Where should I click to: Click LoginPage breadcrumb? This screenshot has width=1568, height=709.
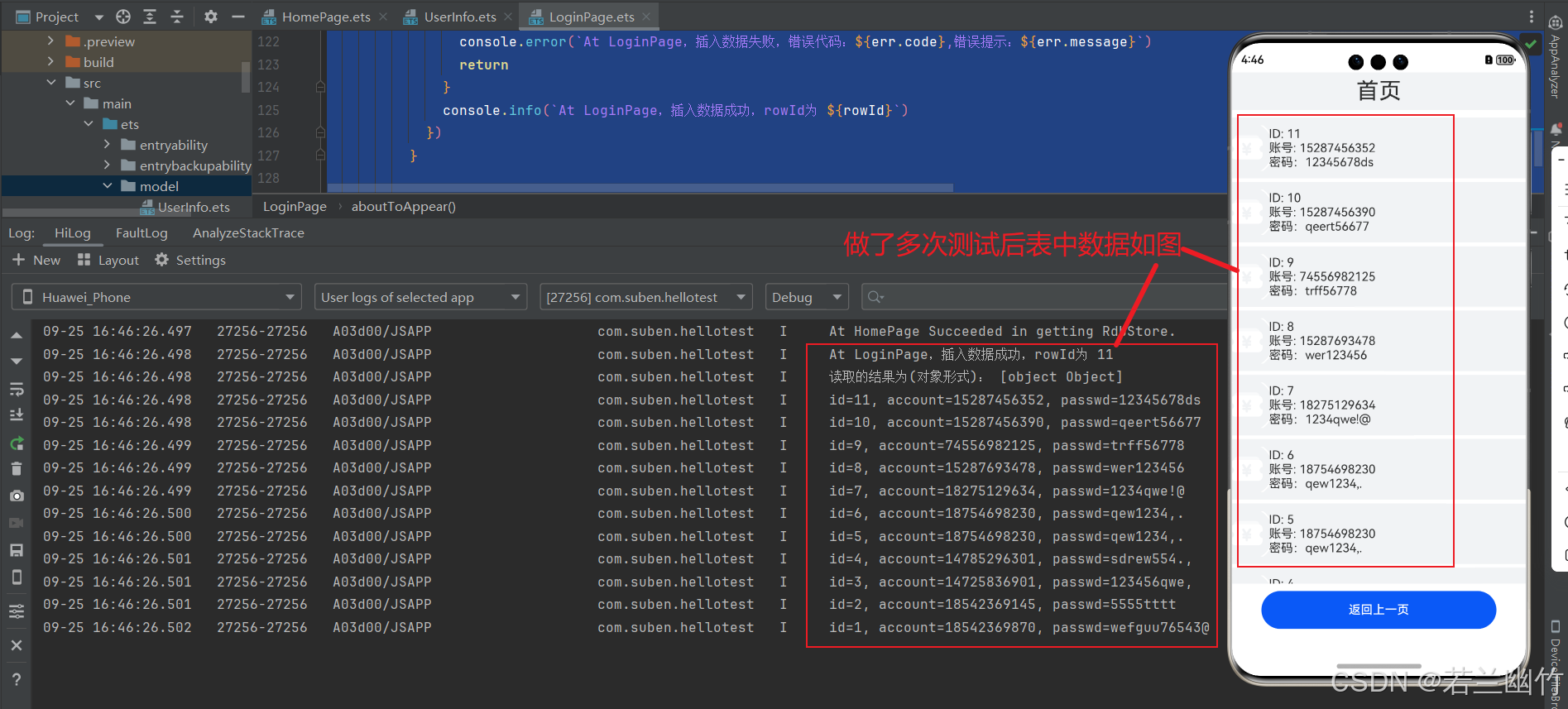[x=295, y=207]
